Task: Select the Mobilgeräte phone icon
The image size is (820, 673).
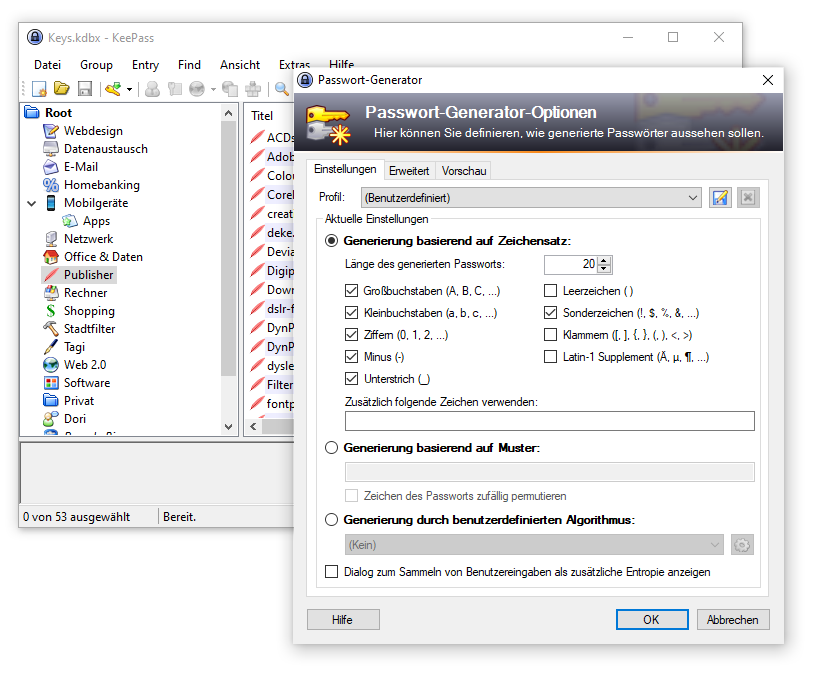Action: [x=51, y=203]
